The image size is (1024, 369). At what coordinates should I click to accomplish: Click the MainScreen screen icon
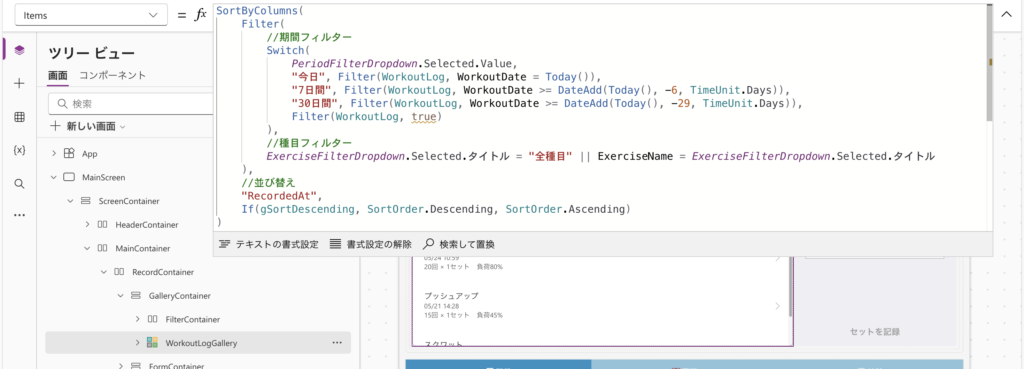click(x=69, y=178)
